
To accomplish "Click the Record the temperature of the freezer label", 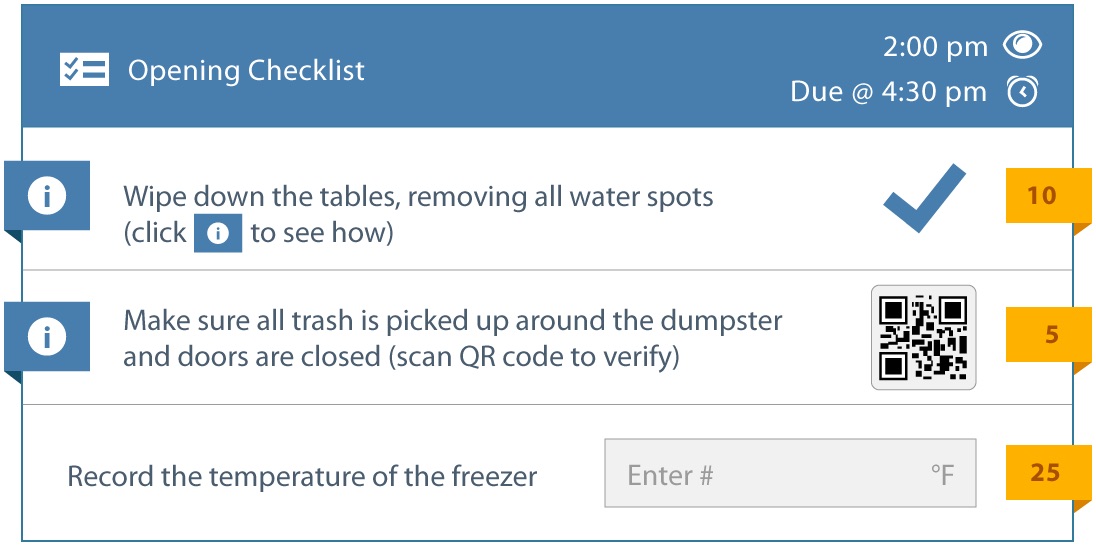I will 302,475.
